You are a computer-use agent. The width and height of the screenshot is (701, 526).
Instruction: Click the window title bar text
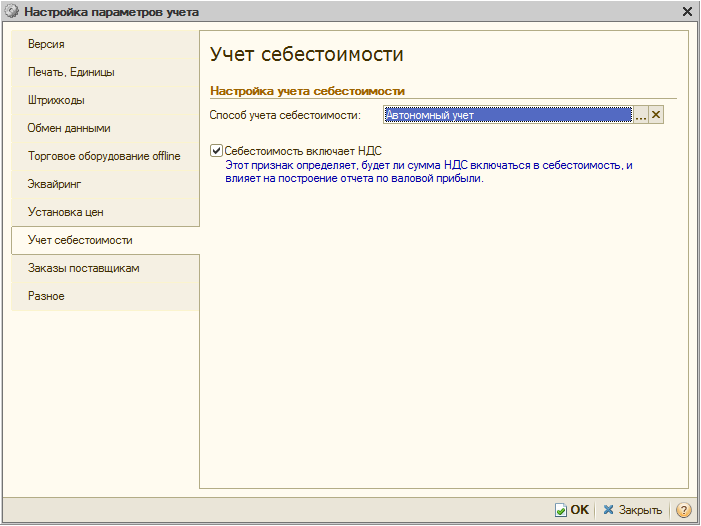(x=111, y=12)
